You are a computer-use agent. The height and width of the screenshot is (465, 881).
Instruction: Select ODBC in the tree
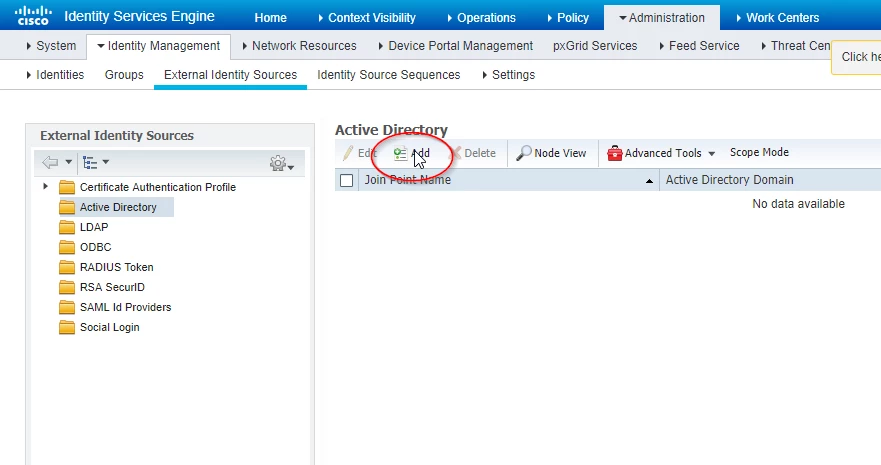pos(96,247)
